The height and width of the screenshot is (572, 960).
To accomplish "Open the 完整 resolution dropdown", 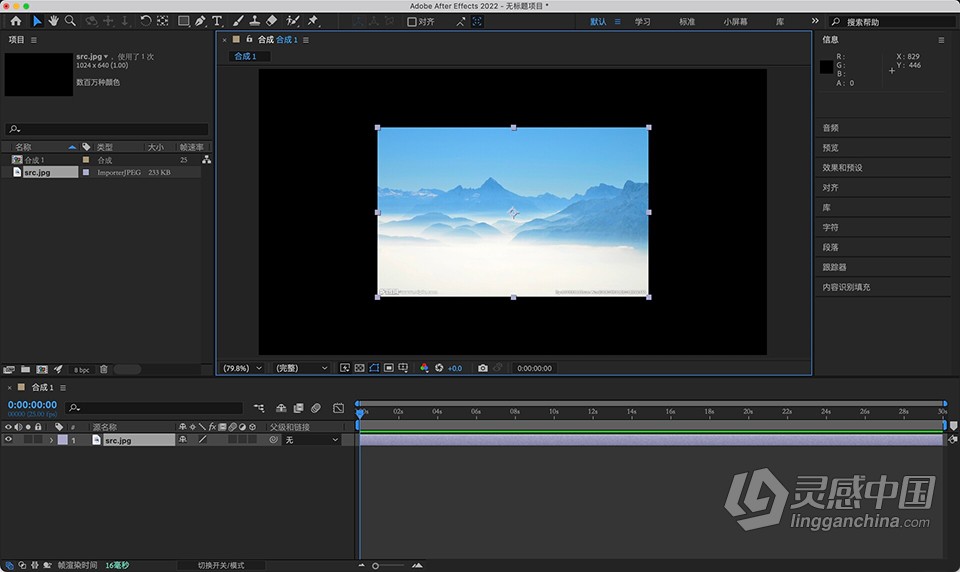I will (301, 368).
